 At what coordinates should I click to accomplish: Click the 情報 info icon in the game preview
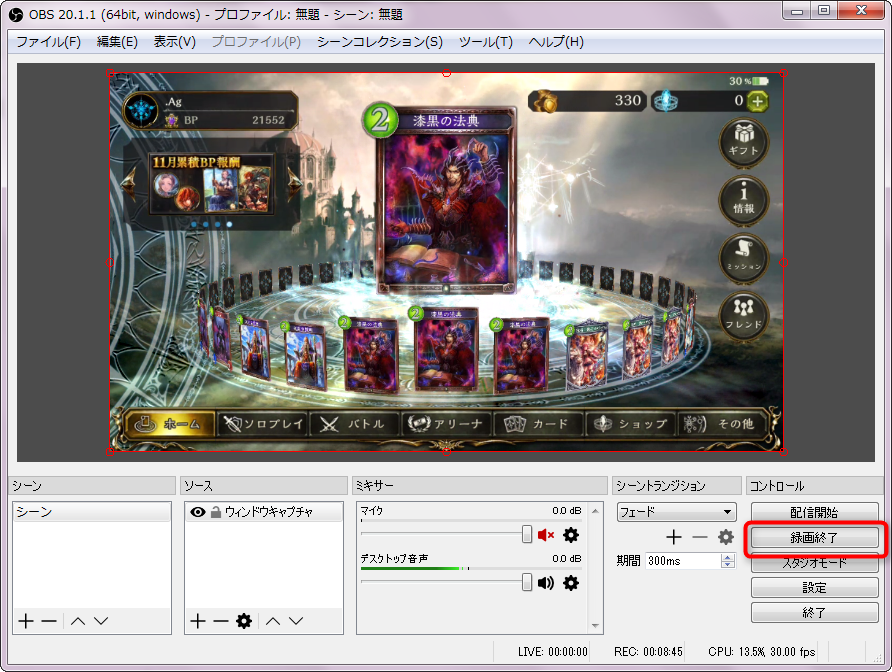pos(744,199)
